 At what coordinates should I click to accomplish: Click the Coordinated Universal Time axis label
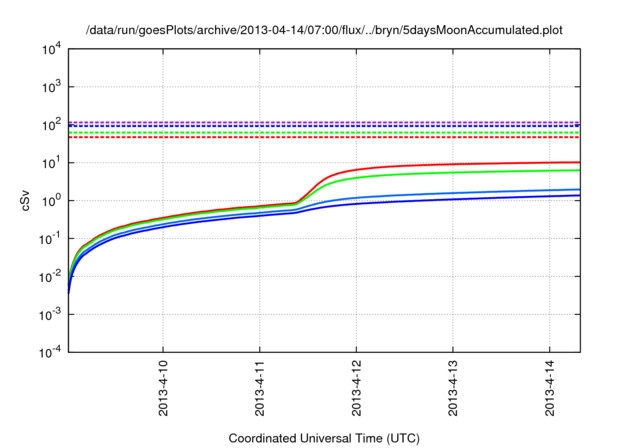coord(323,438)
